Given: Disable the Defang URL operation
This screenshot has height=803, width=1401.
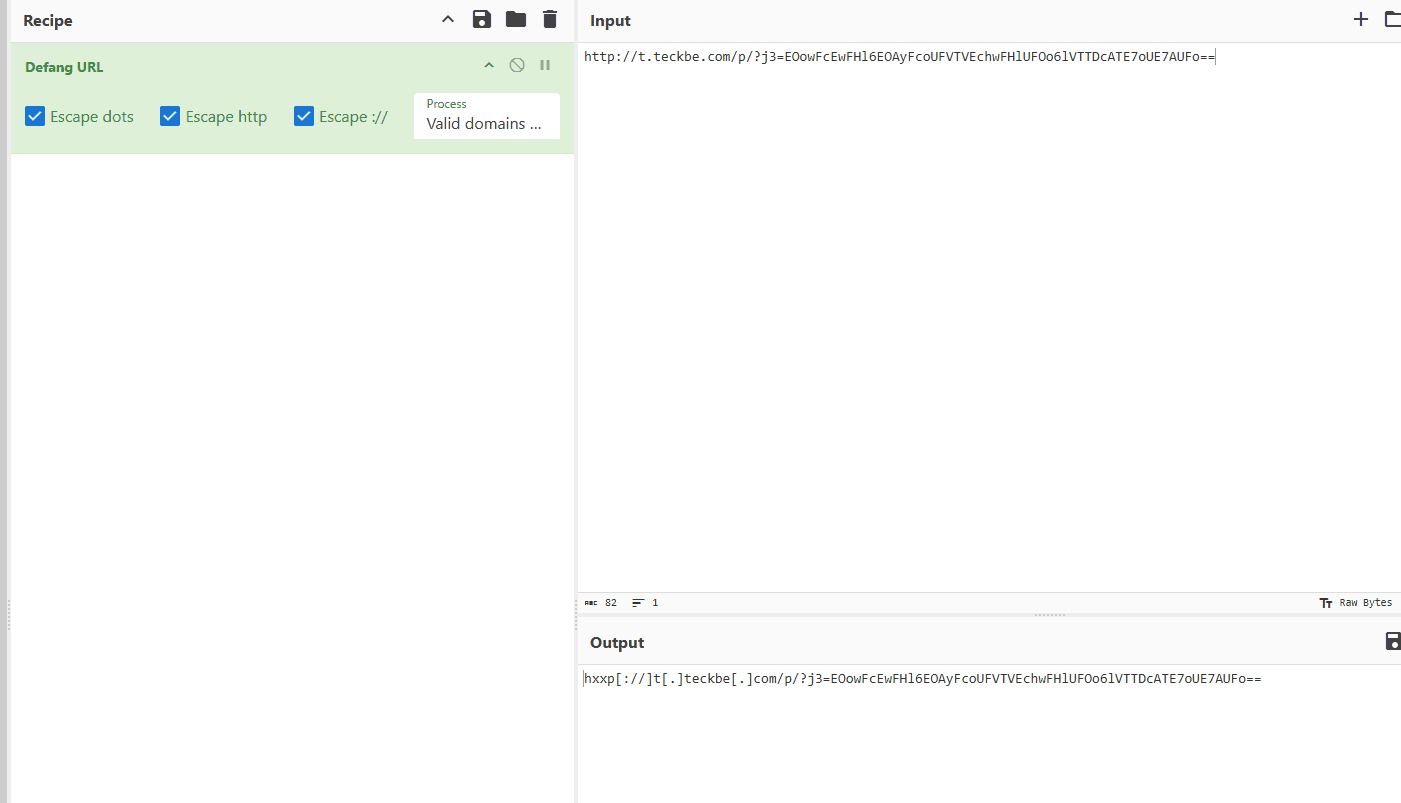Looking at the screenshot, I should click(x=517, y=65).
